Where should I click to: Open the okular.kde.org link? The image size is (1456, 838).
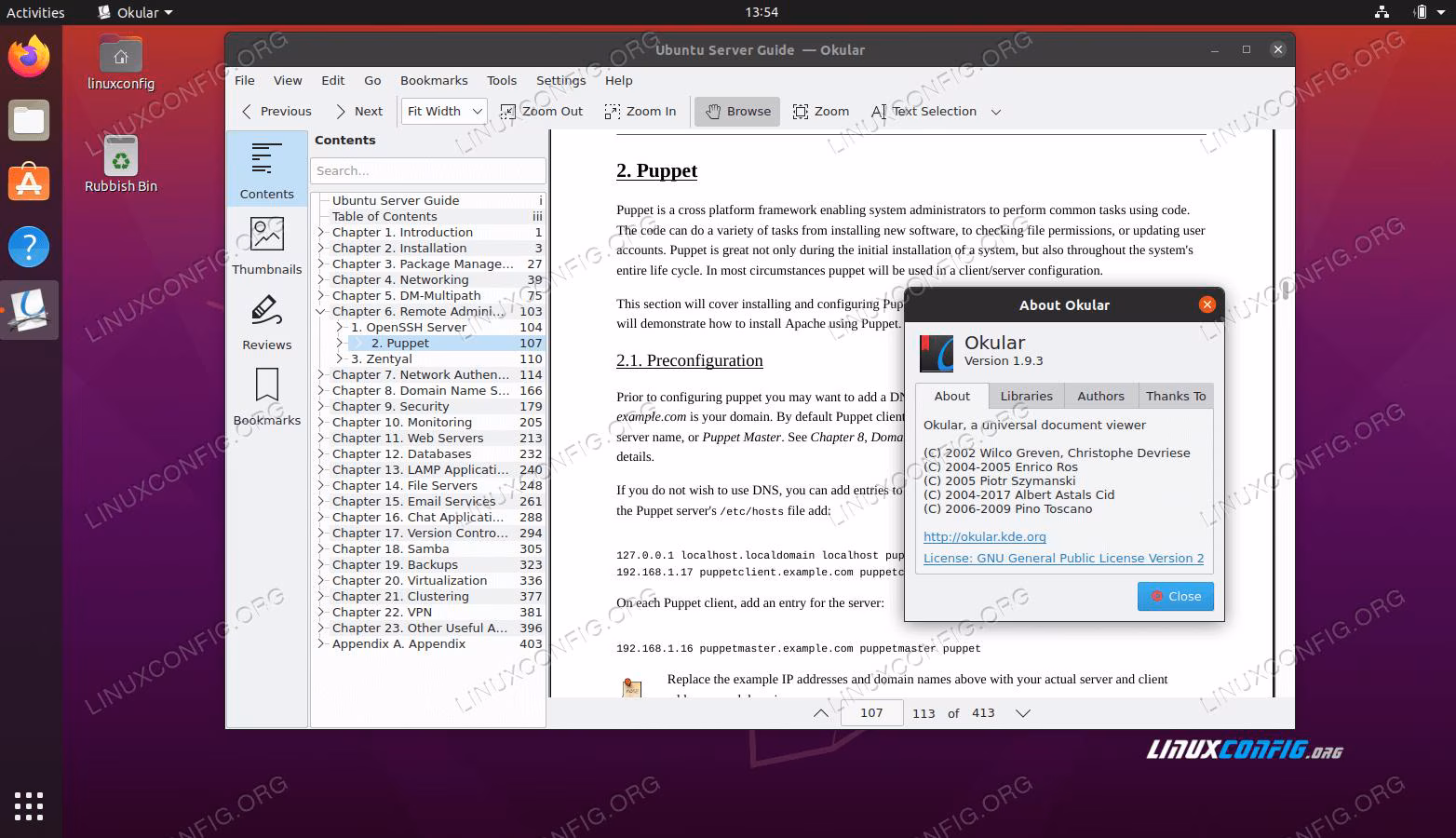click(985, 536)
